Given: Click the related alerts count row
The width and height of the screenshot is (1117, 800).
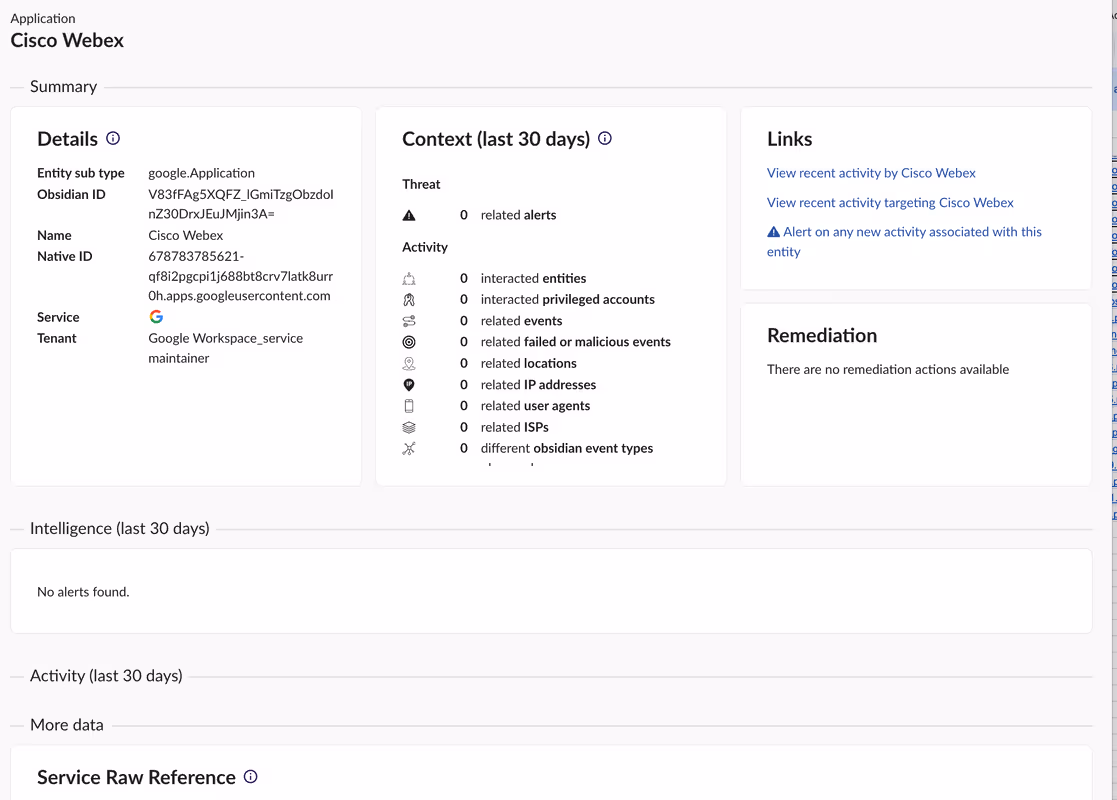Looking at the screenshot, I should point(508,215).
